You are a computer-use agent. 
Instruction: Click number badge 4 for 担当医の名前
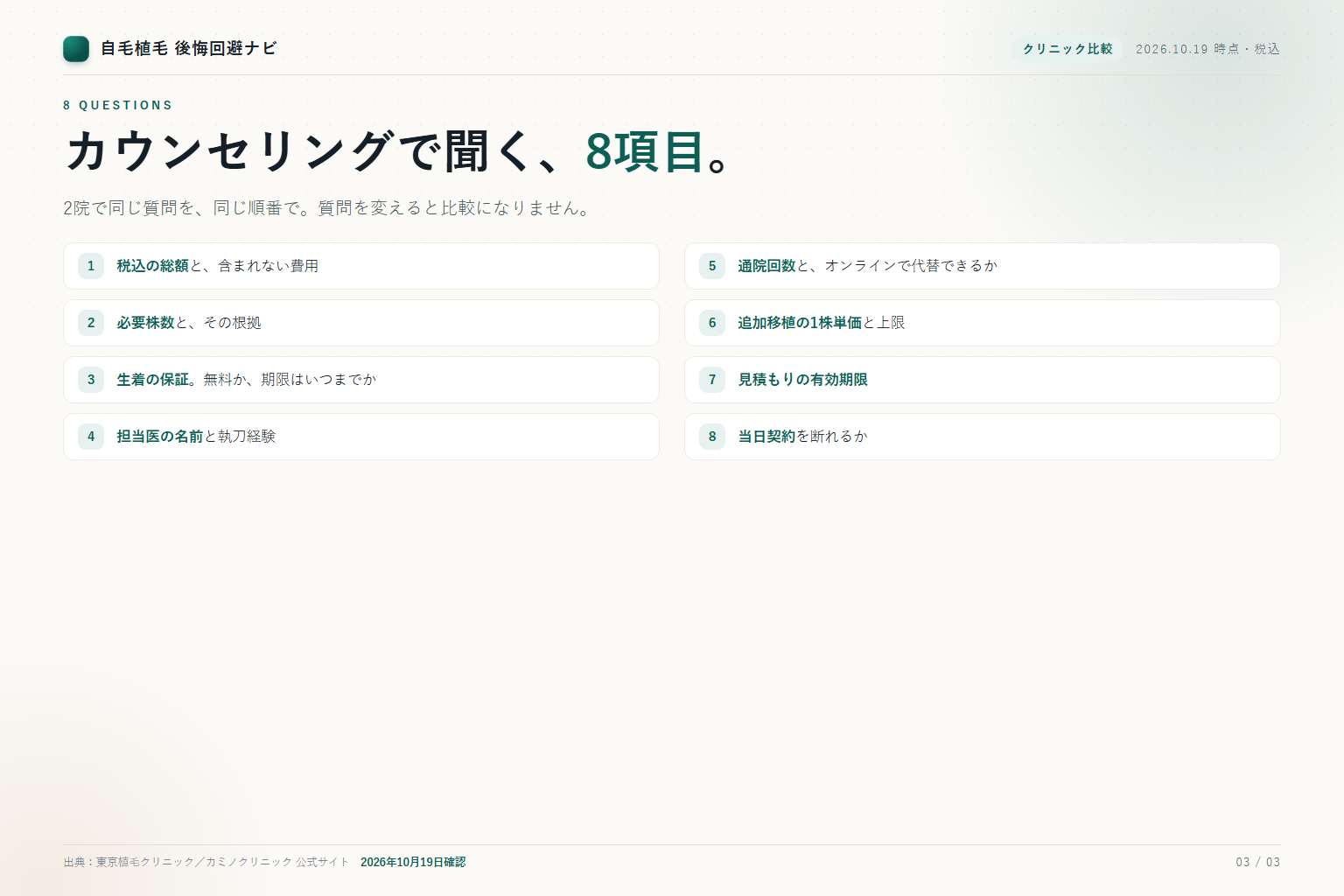(x=91, y=437)
